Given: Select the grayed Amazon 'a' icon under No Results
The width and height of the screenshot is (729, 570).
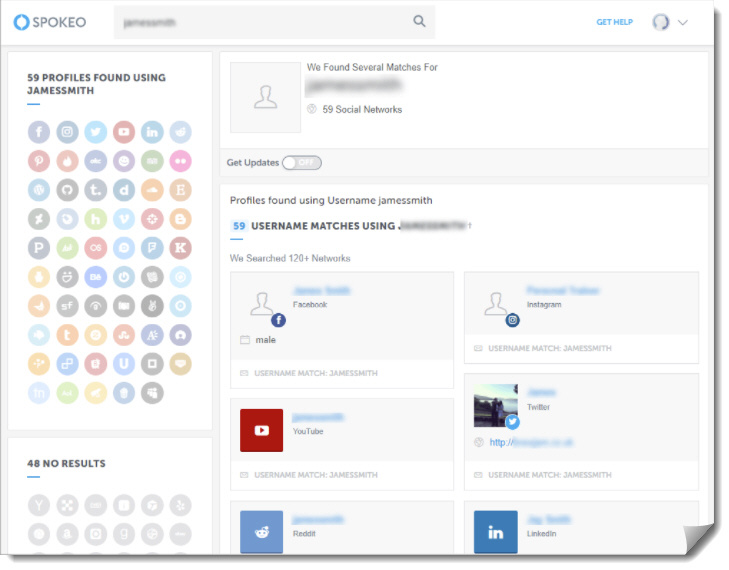Looking at the screenshot, I should click(67, 534).
